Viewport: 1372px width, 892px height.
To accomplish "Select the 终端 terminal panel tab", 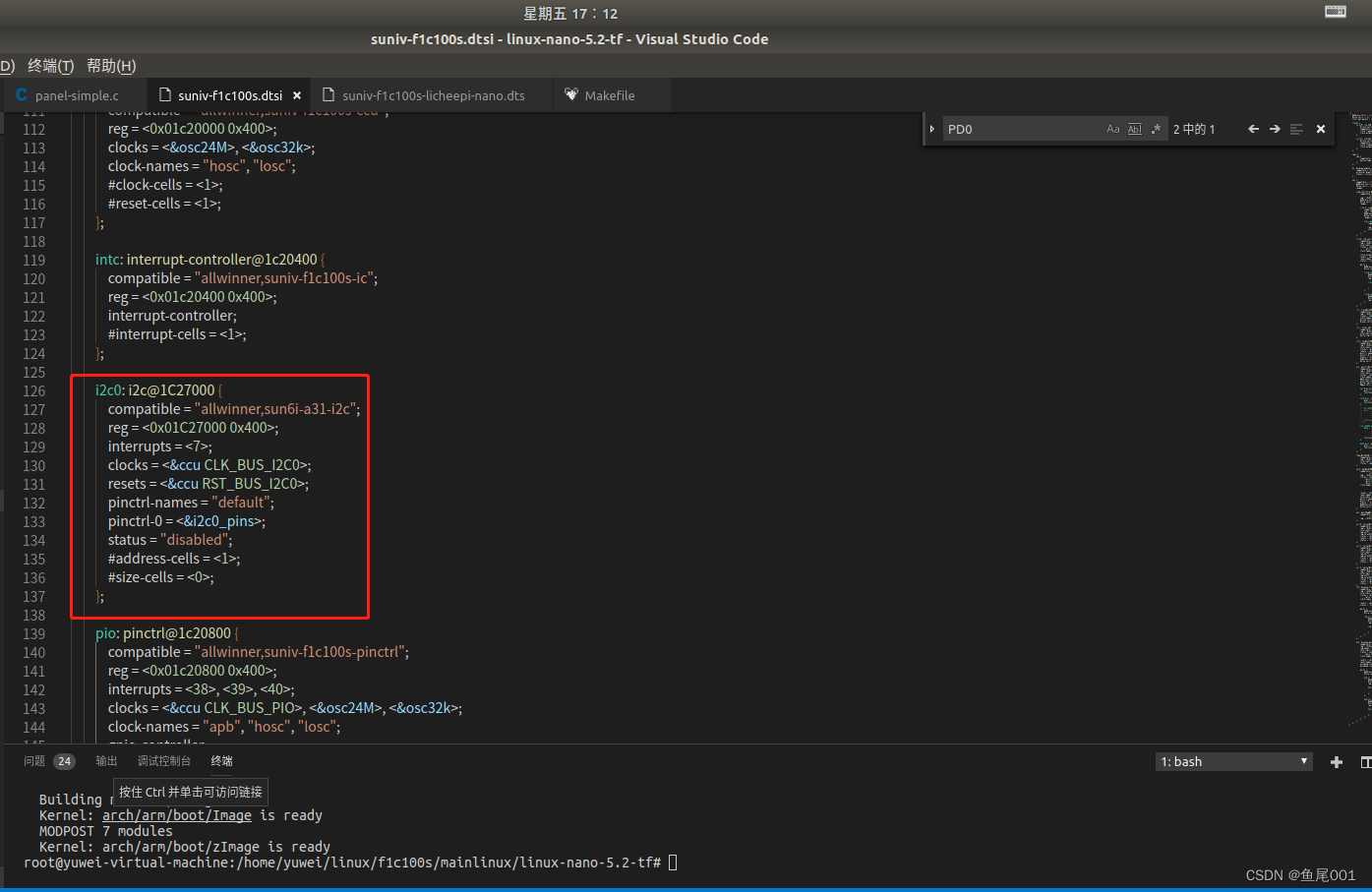I will pyautogui.click(x=222, y=761).
